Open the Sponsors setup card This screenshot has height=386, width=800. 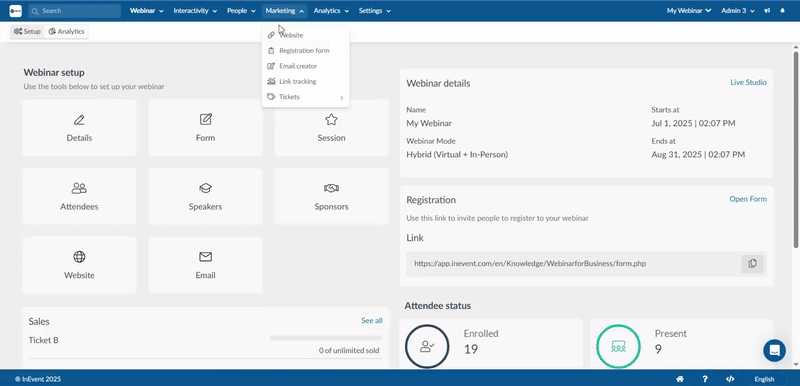click(331, 196)
